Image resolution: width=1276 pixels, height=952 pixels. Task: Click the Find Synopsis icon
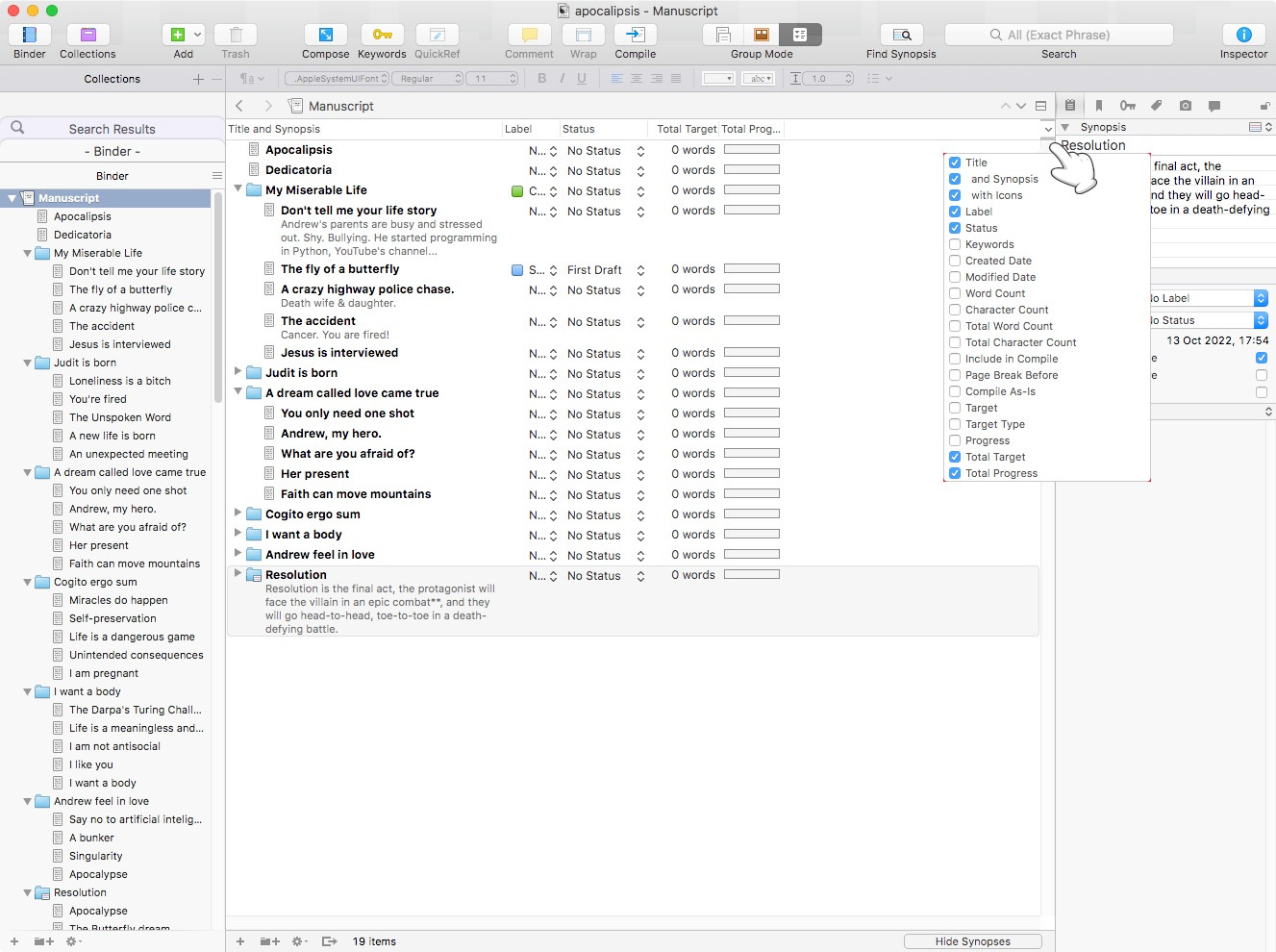(x=901, y=35)
